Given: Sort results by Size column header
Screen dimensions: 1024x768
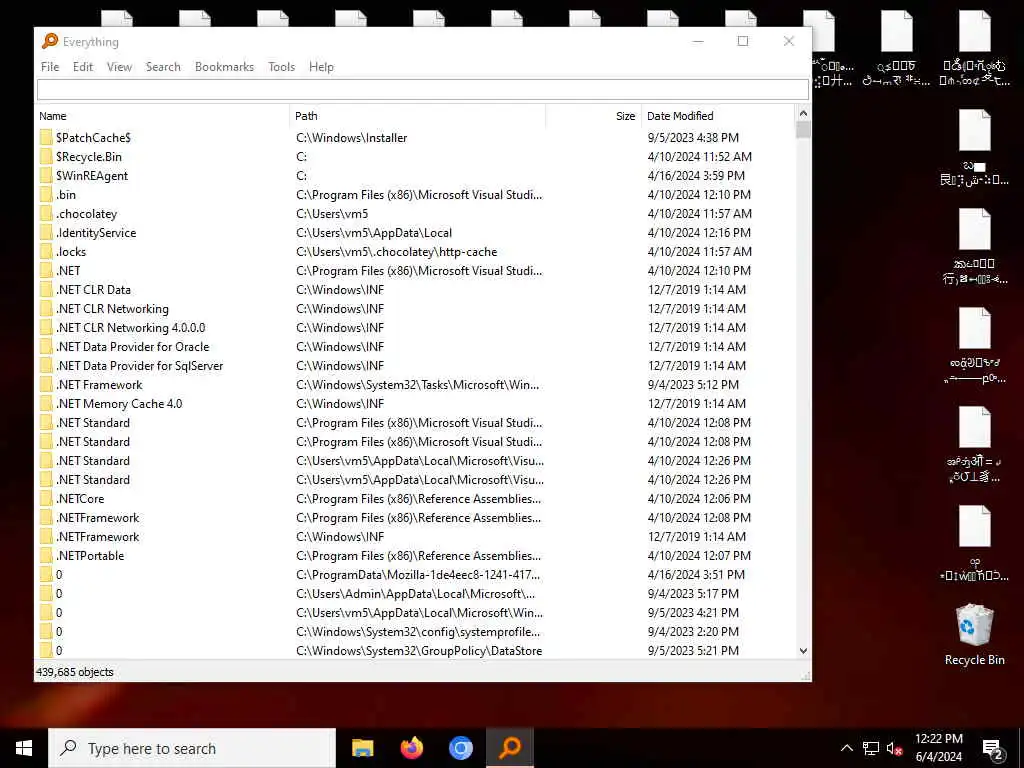Looking at the screenshot, I should click(594, 116).
